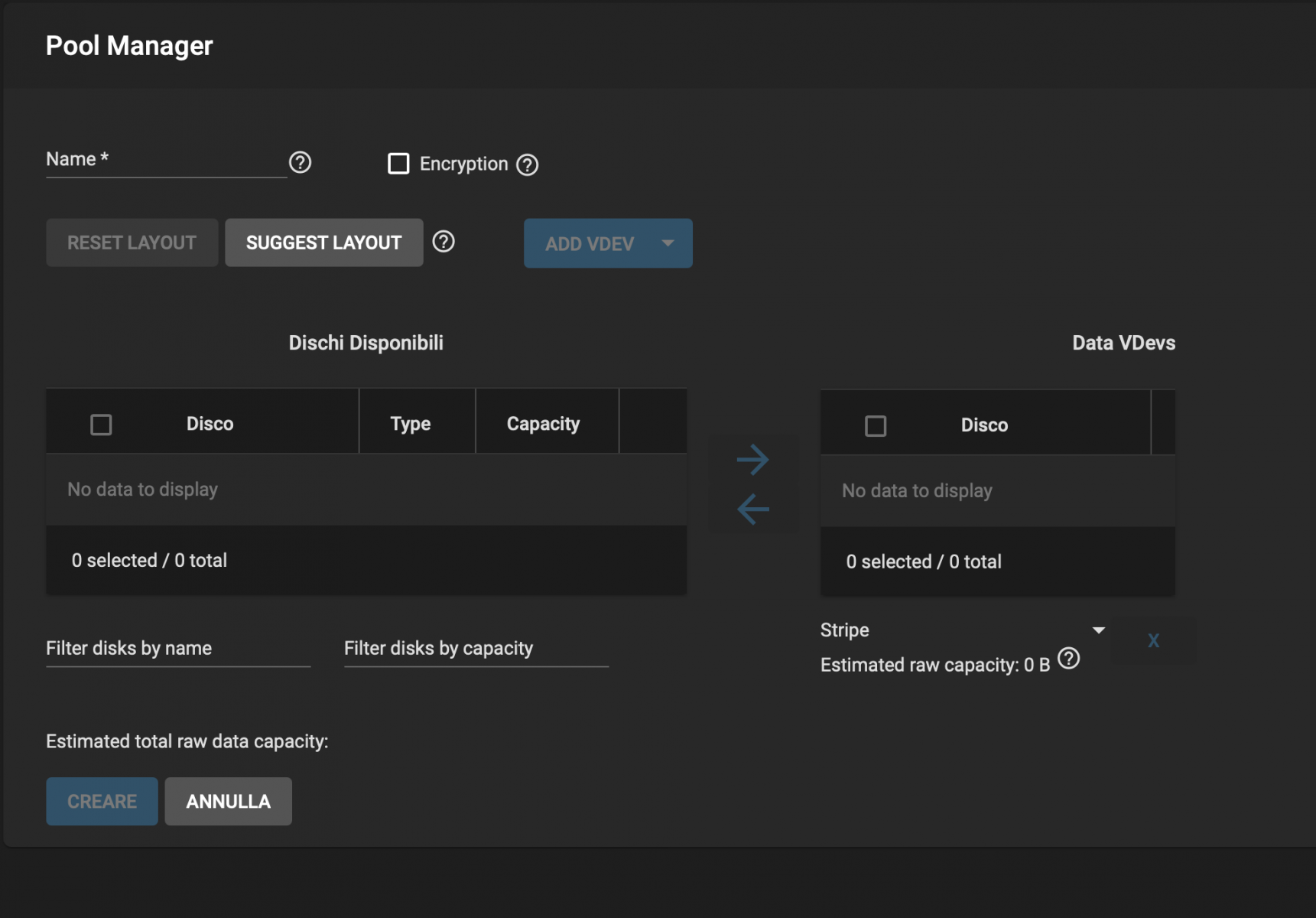The image size is (1316, 918).
Task: Open help icon beside Encryption
Action: (527, 164)
